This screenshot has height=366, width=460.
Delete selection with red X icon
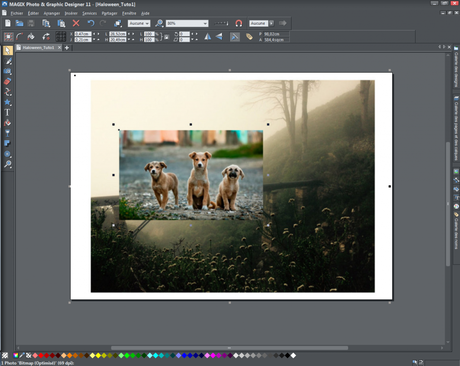coord(76,23)
